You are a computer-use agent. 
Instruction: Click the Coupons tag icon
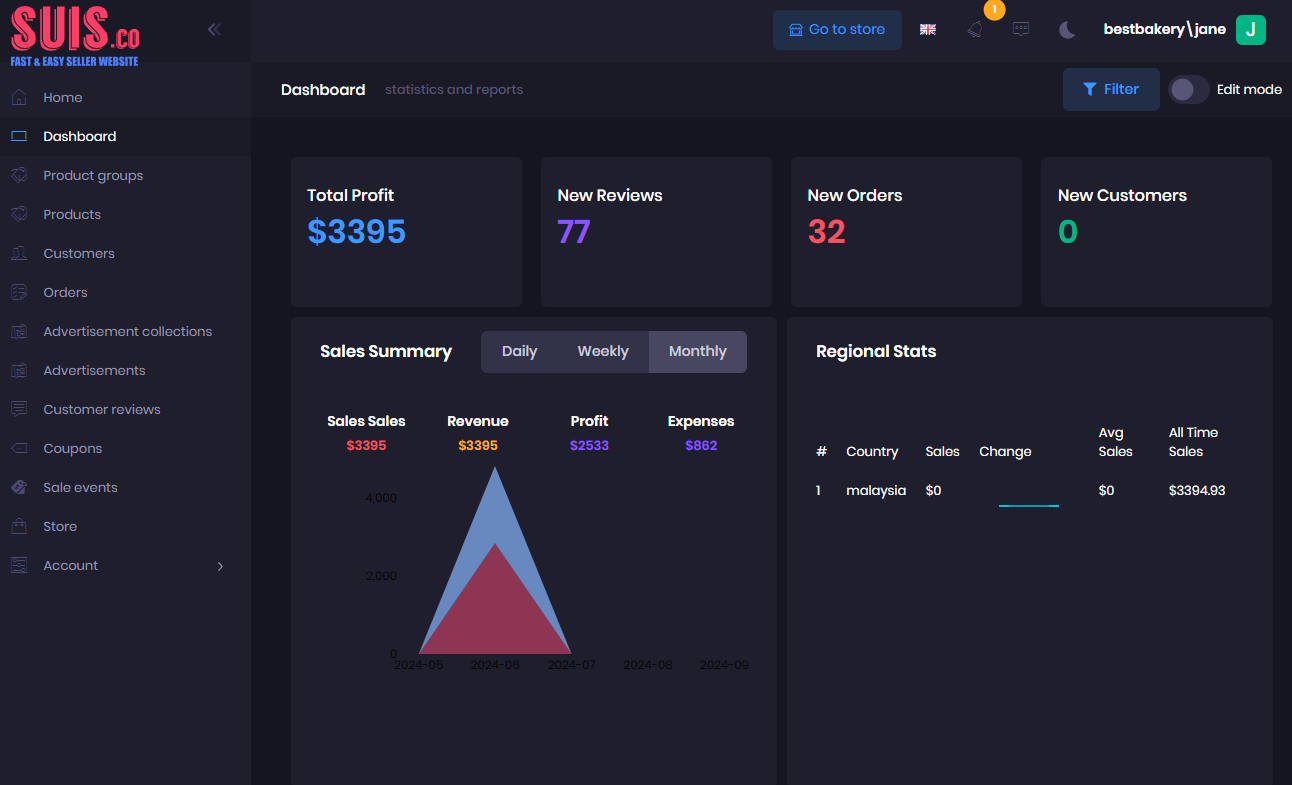tap(19, 448)
